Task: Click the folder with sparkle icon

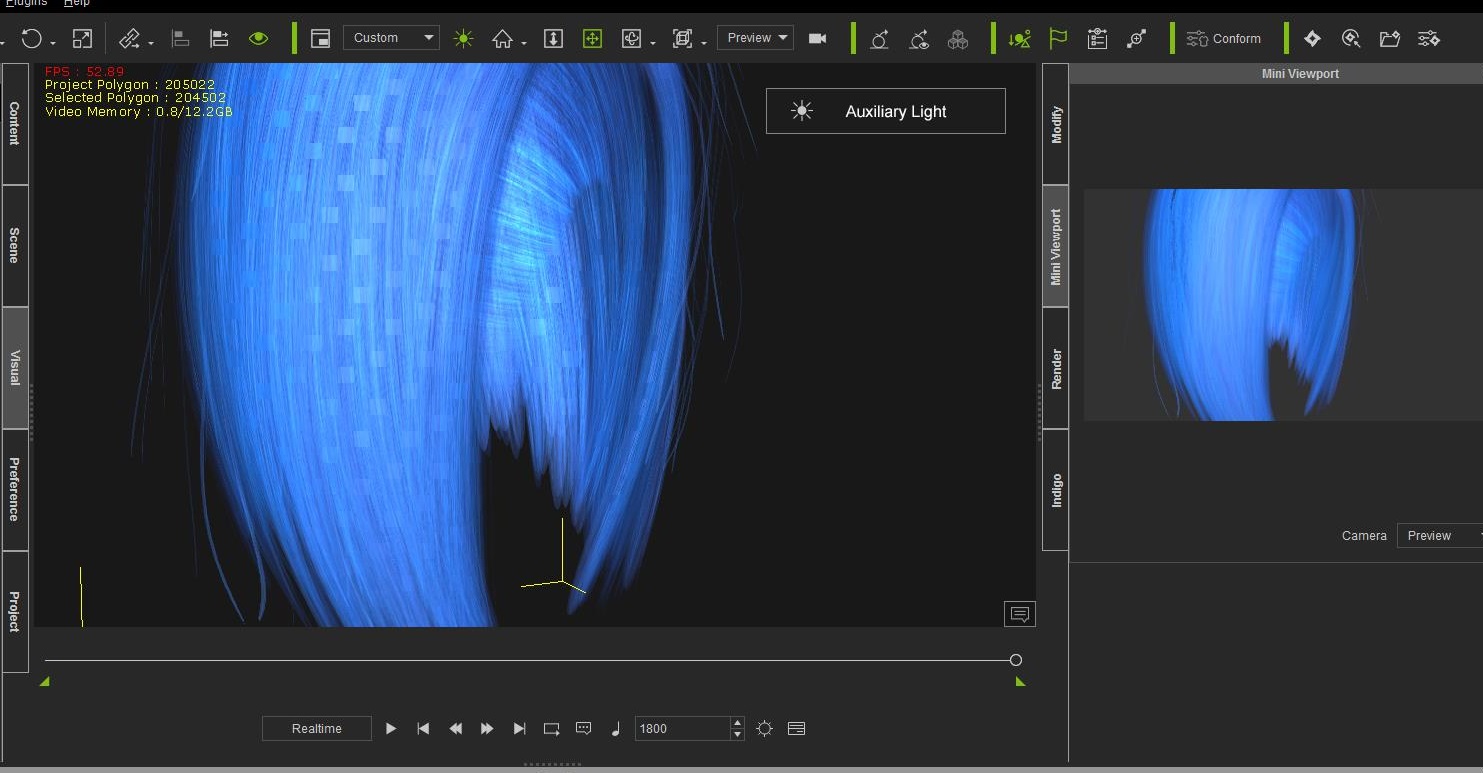Action: point(1390,38)
